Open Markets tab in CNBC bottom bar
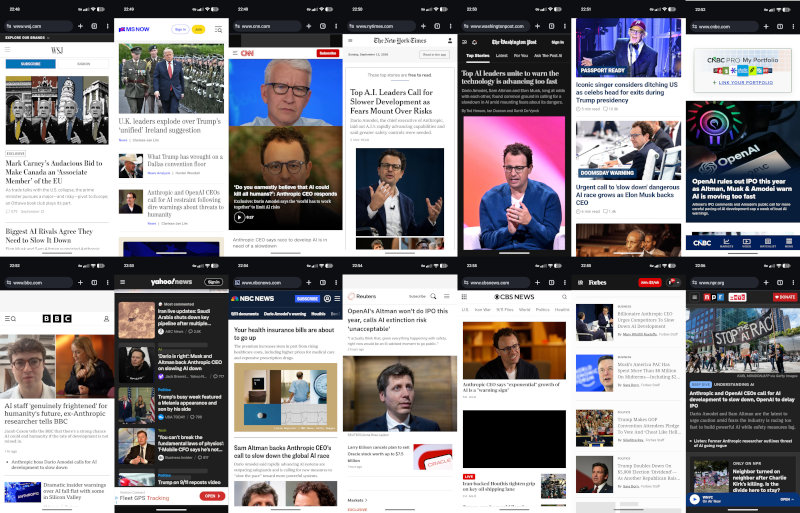This screenshot has width=800, height=513. pos(726,243)
